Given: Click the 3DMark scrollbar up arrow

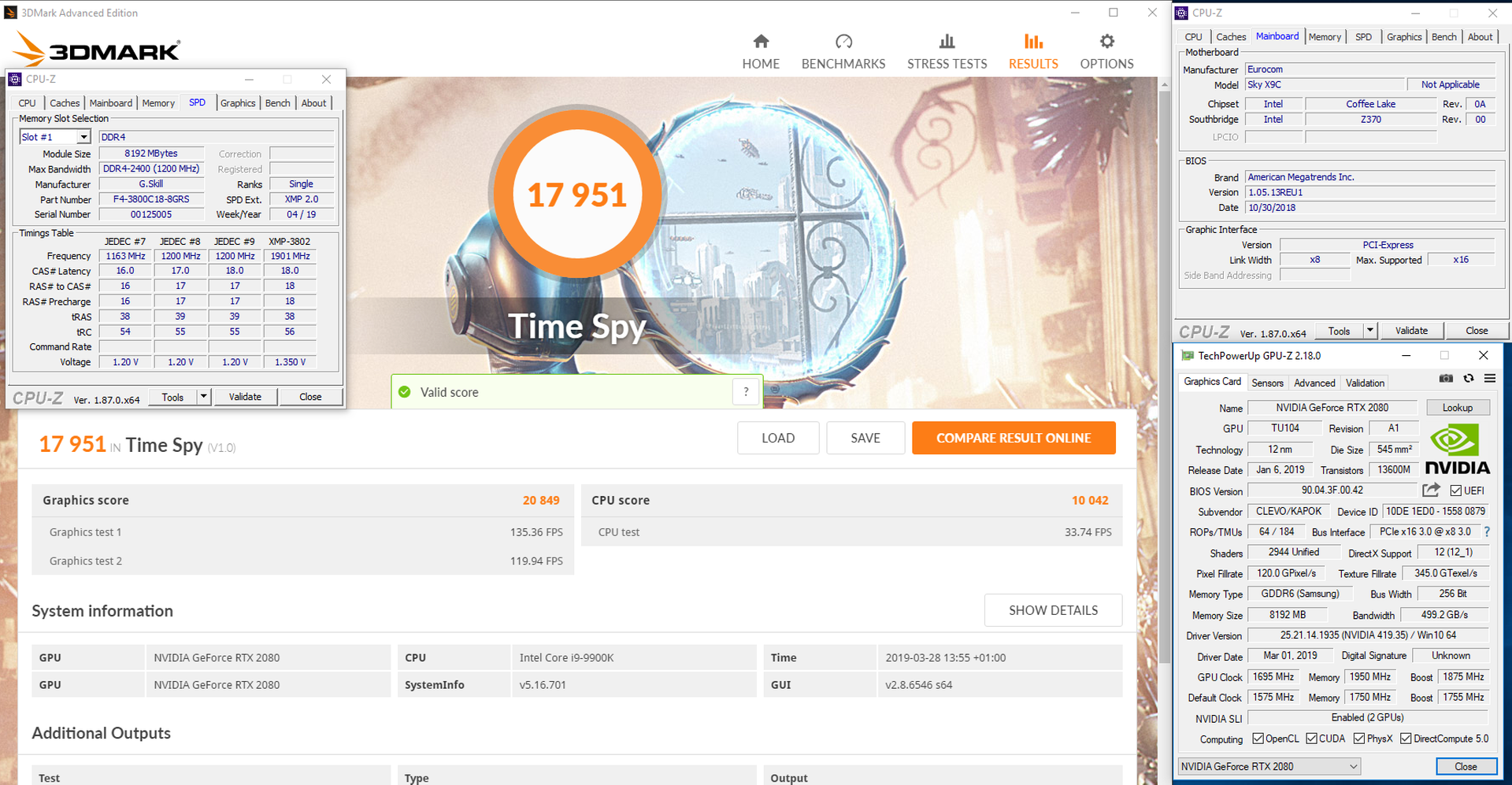Looking at the screenshot, I should (x=1164, y=84).
